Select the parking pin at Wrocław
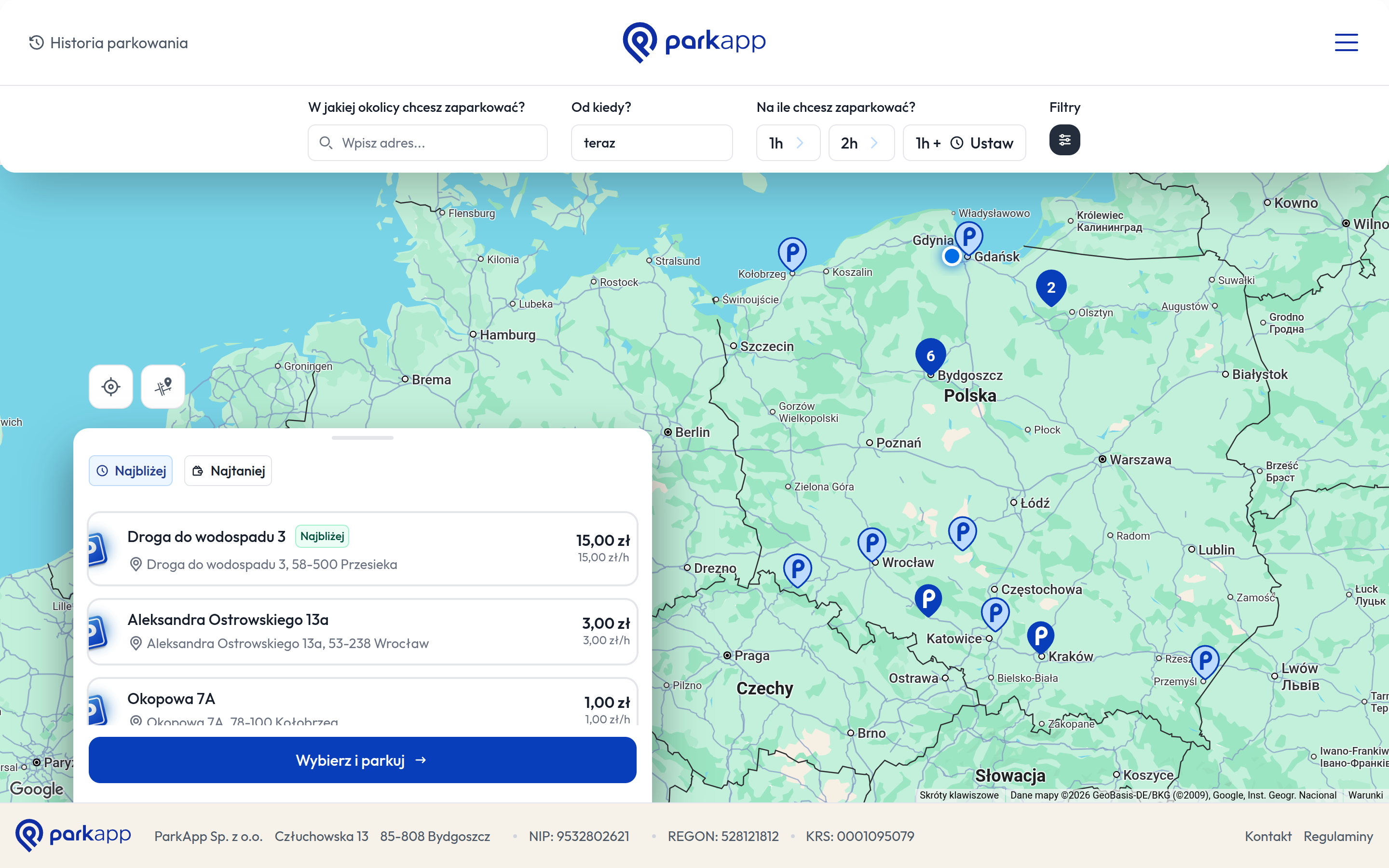 pos(872,544)
